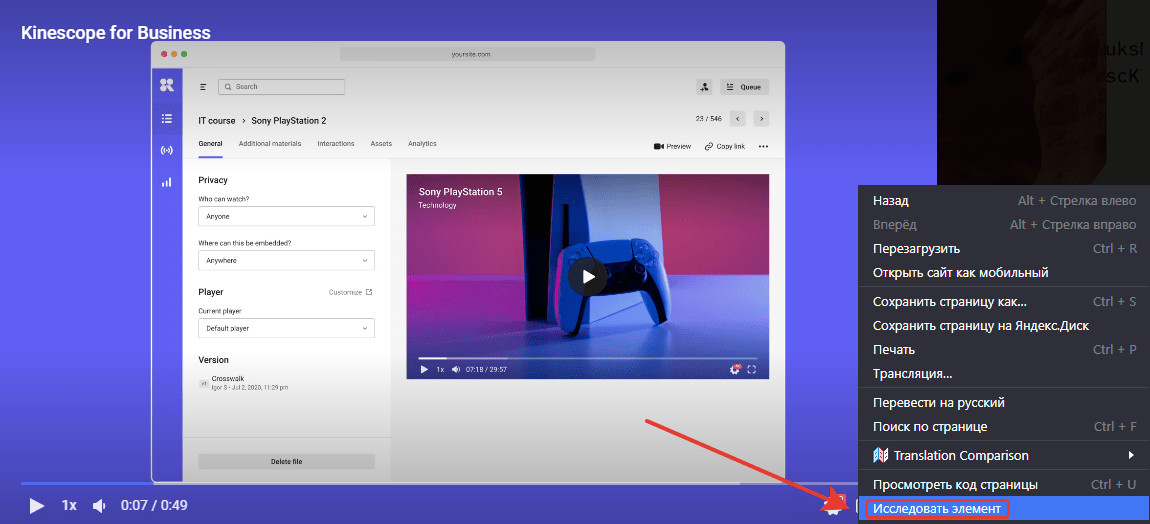Click the 0:07 / 0:49 time display

coord(154,506)
